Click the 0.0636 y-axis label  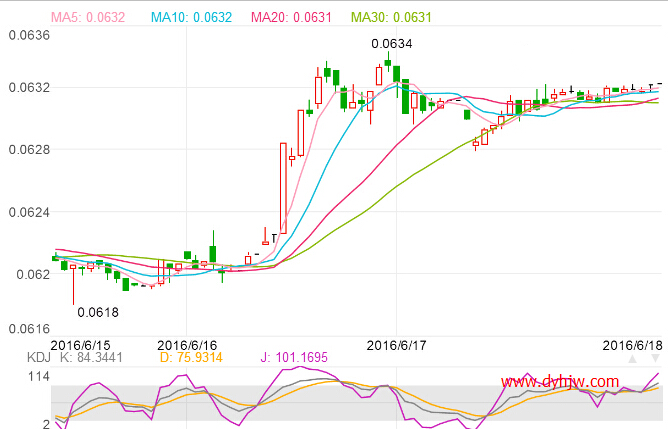click(29, 35)
